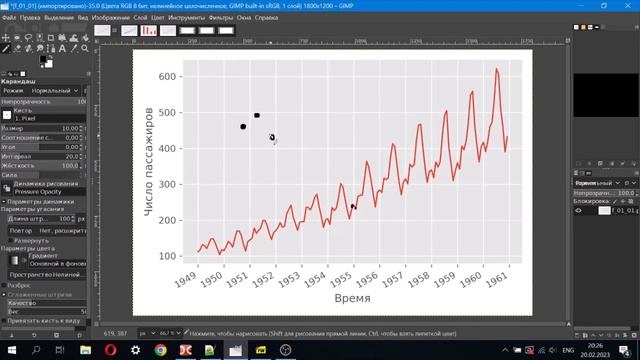
Task: Collapse Параметры динамики section
Action: point(4,202)
